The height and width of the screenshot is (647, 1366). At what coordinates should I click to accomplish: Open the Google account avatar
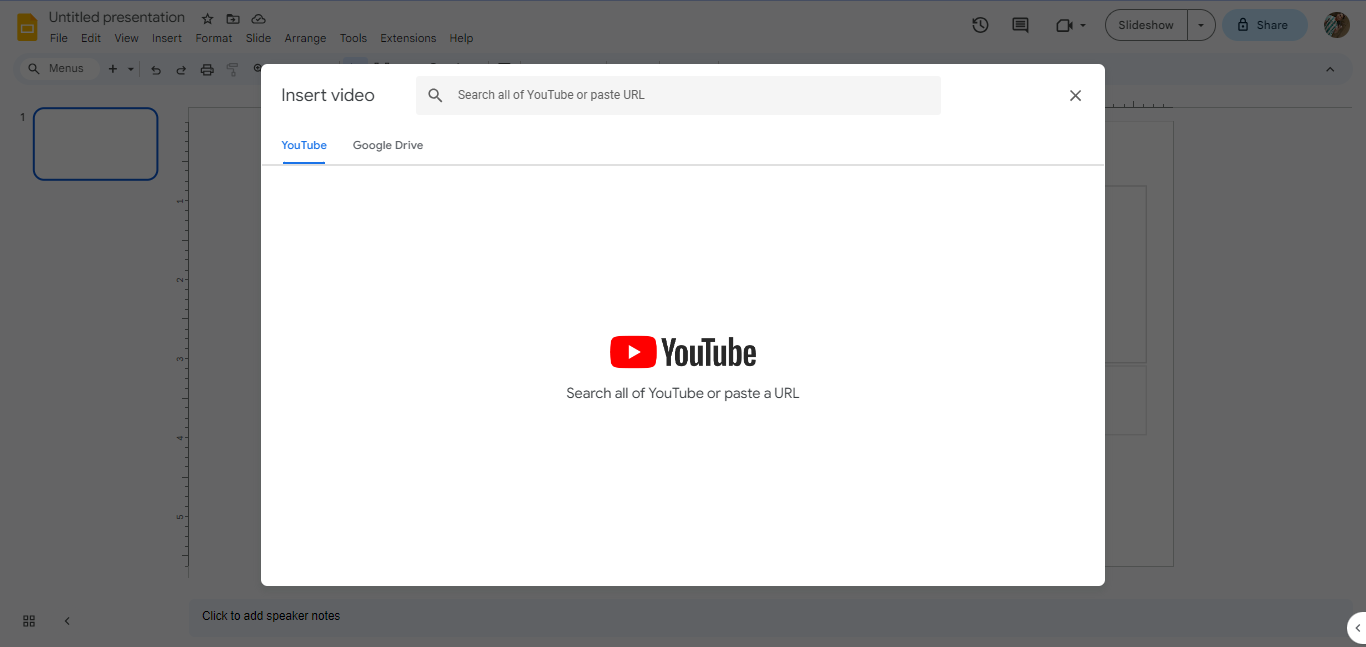1337,25
